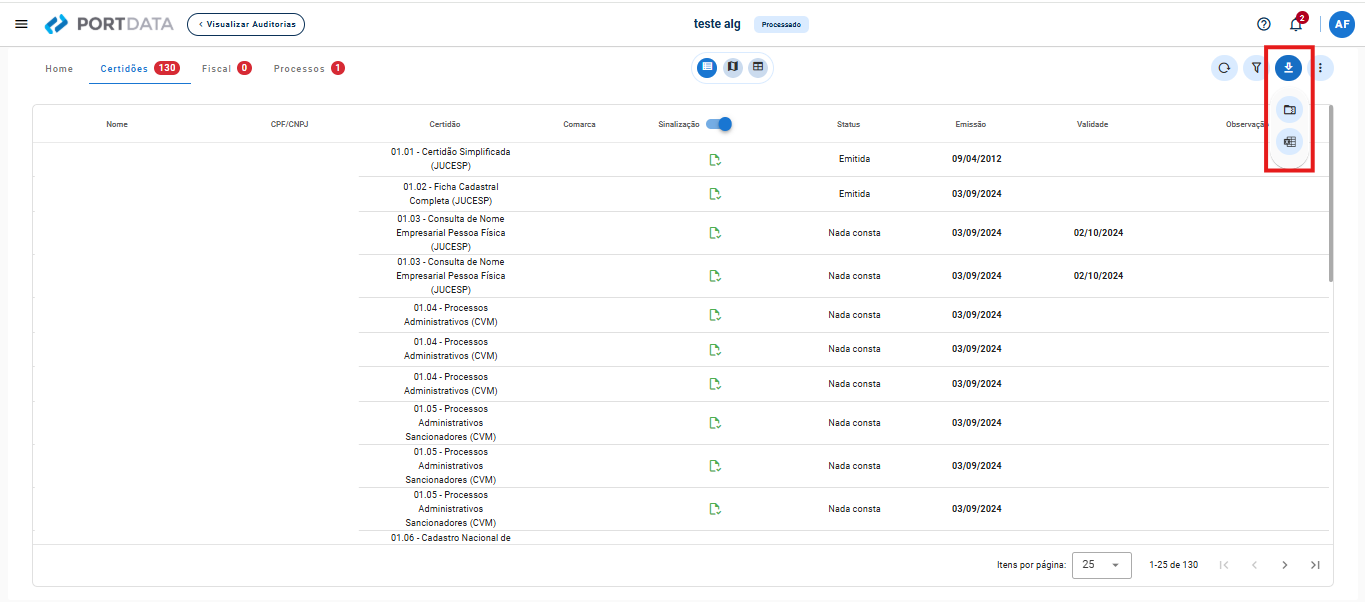The height and width of the screenshot is (602, 1365).
Task: Open the hamburger navigation menu
Action: click(x=21, y=24)
